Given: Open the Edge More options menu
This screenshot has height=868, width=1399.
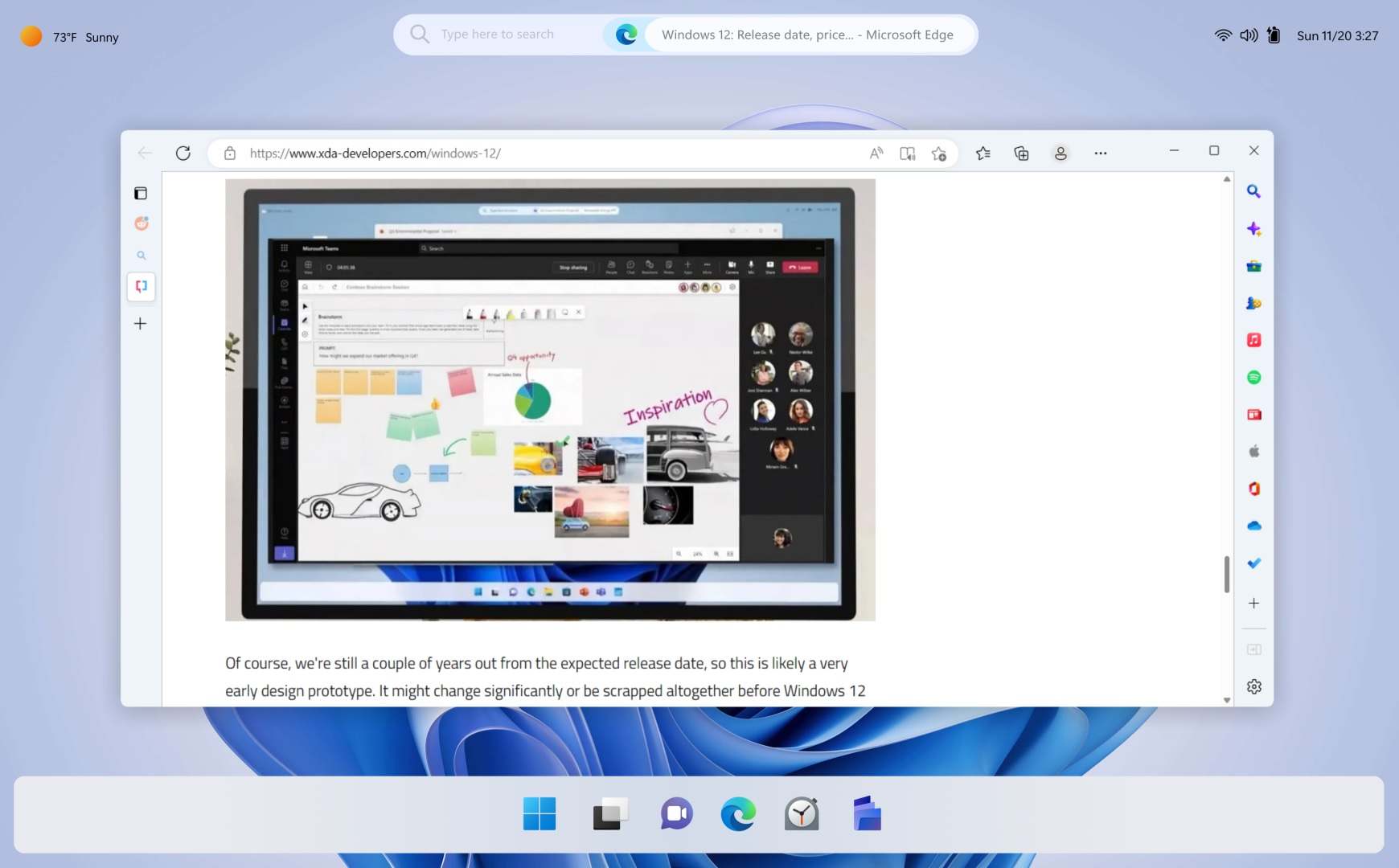Looking at the screenshot, I should coord(1100,153).
